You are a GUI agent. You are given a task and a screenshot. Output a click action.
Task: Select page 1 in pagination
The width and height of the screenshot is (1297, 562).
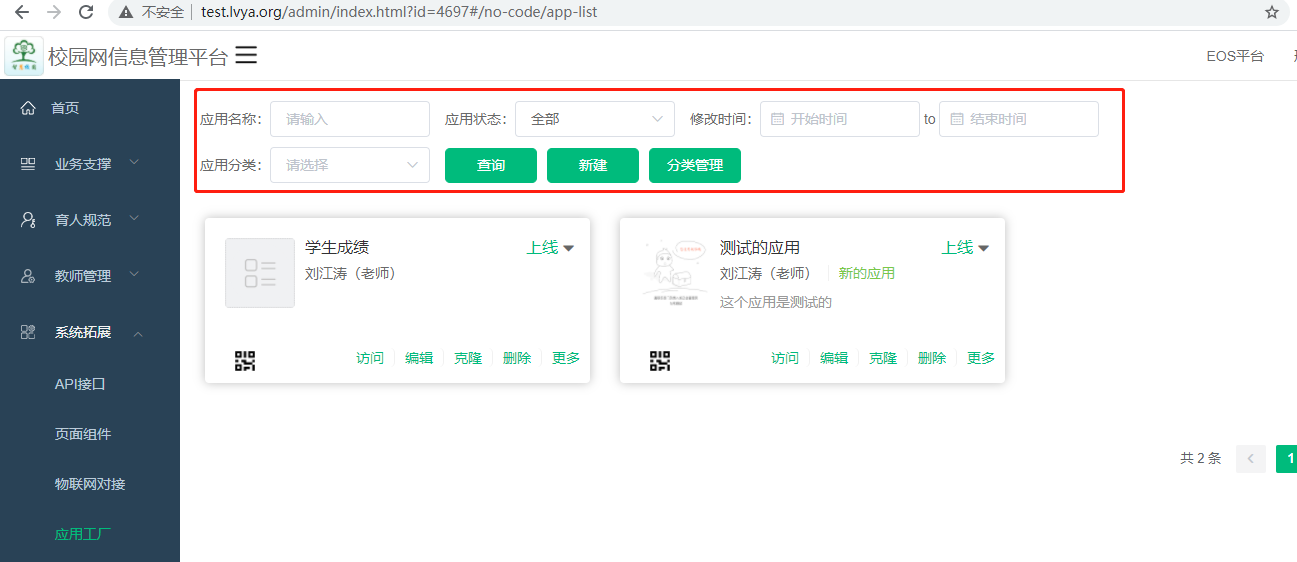pos(1287,459)
